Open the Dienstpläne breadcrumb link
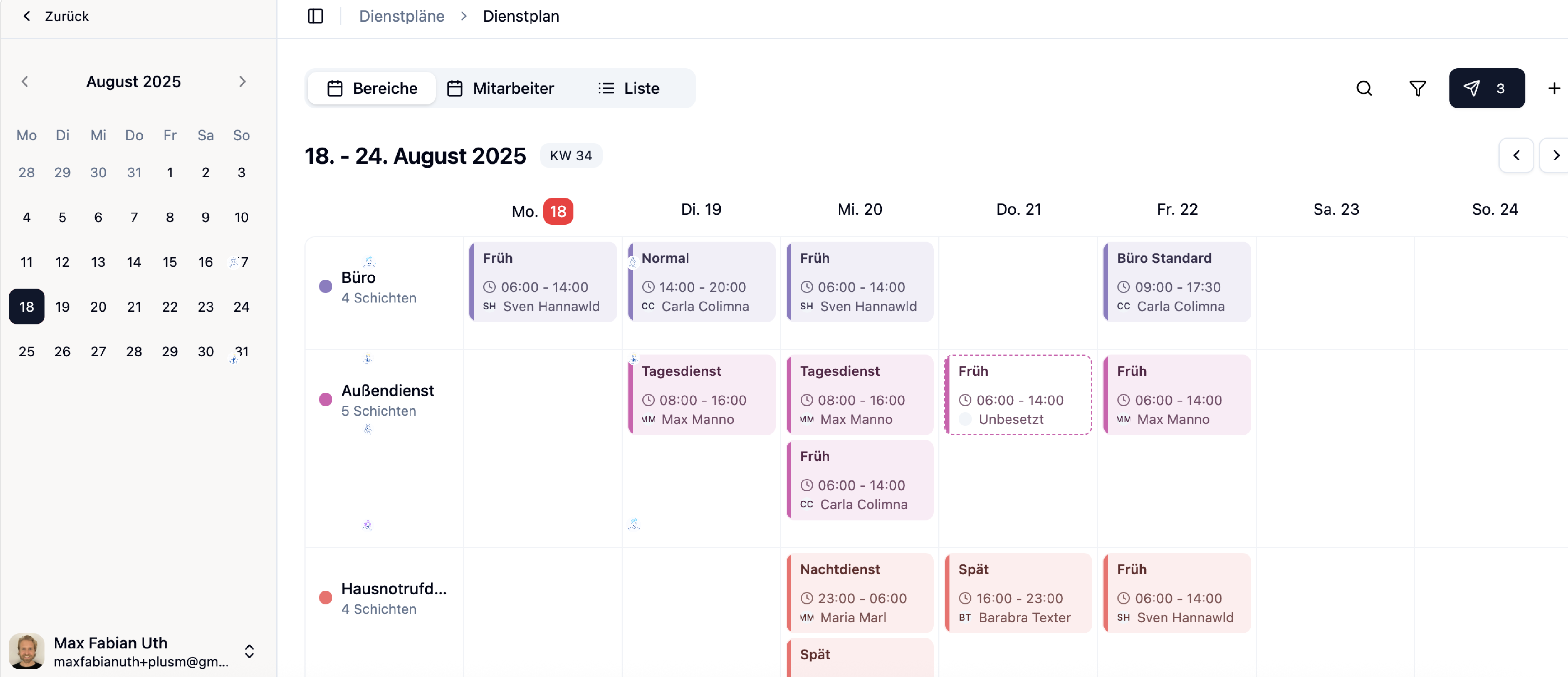1568x677 pixels. (401, 16)
